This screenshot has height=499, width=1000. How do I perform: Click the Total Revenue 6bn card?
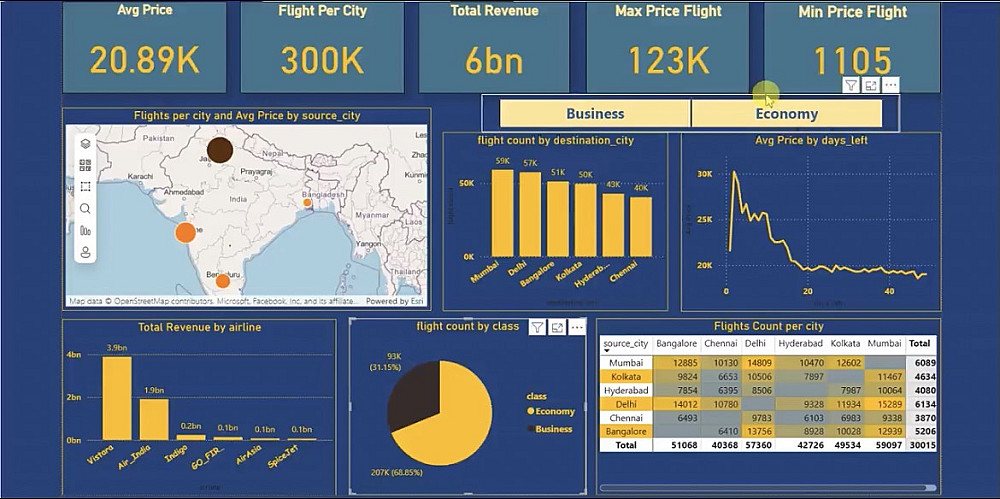[x=494, y=47]
